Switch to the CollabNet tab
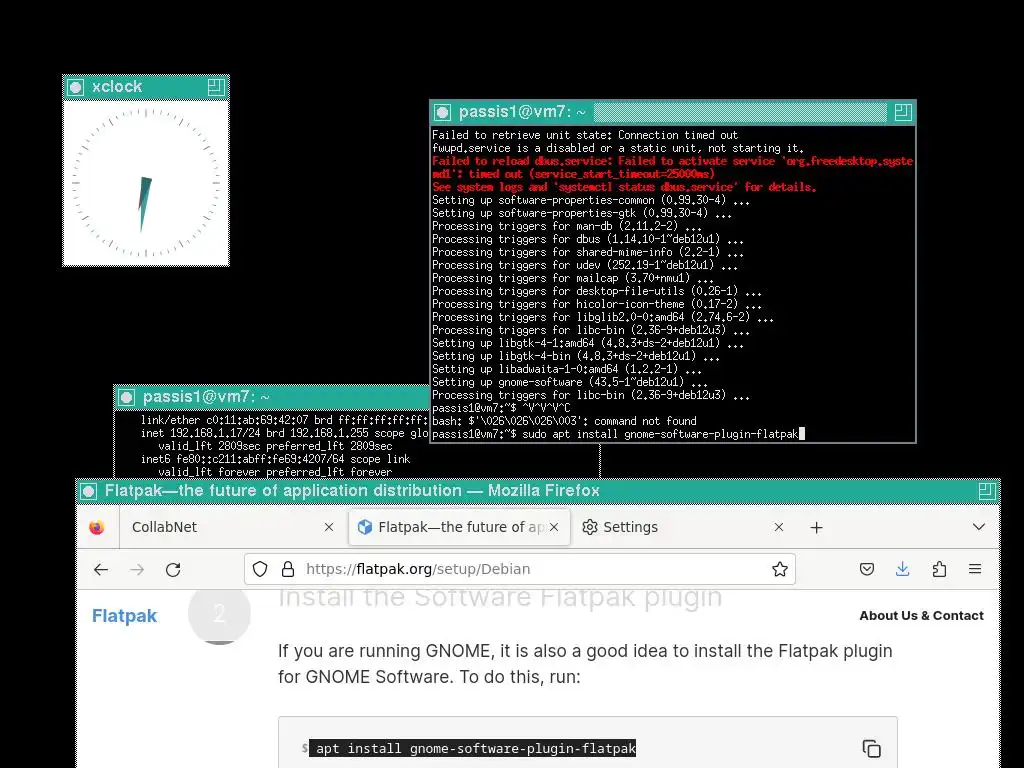Image resolution: width=1024 pixels, height=768 pixels. (x=232, y=527)
